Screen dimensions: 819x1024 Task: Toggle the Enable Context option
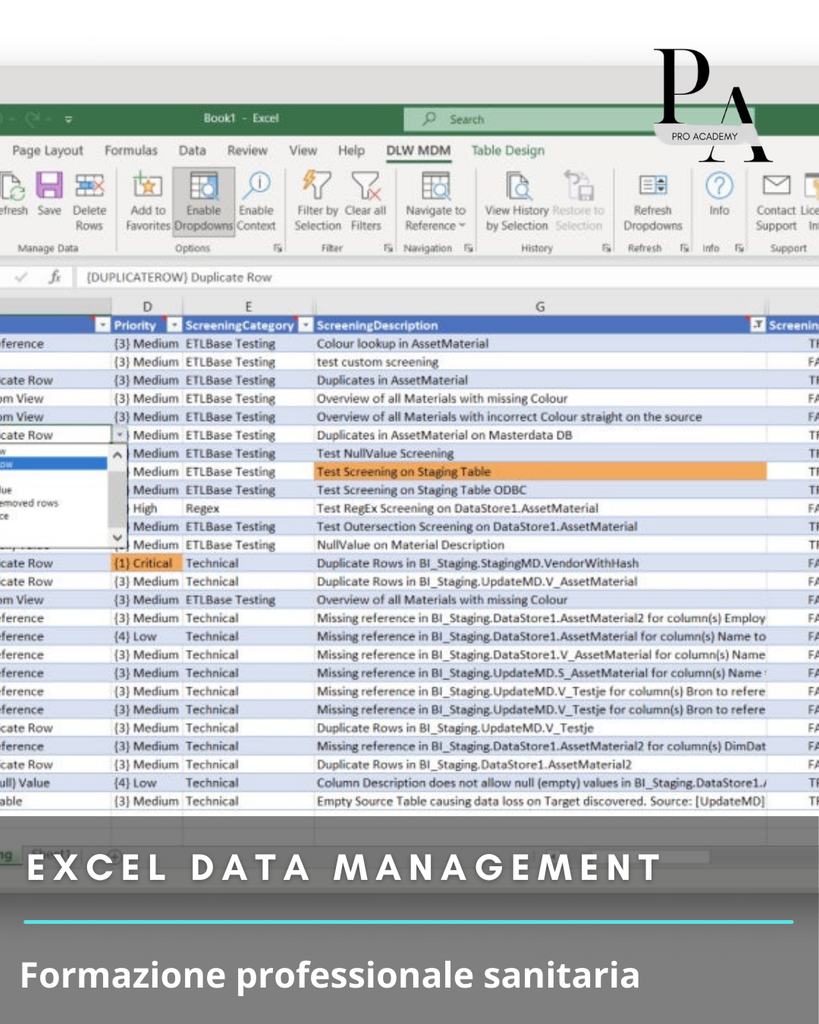click(256, 201)
